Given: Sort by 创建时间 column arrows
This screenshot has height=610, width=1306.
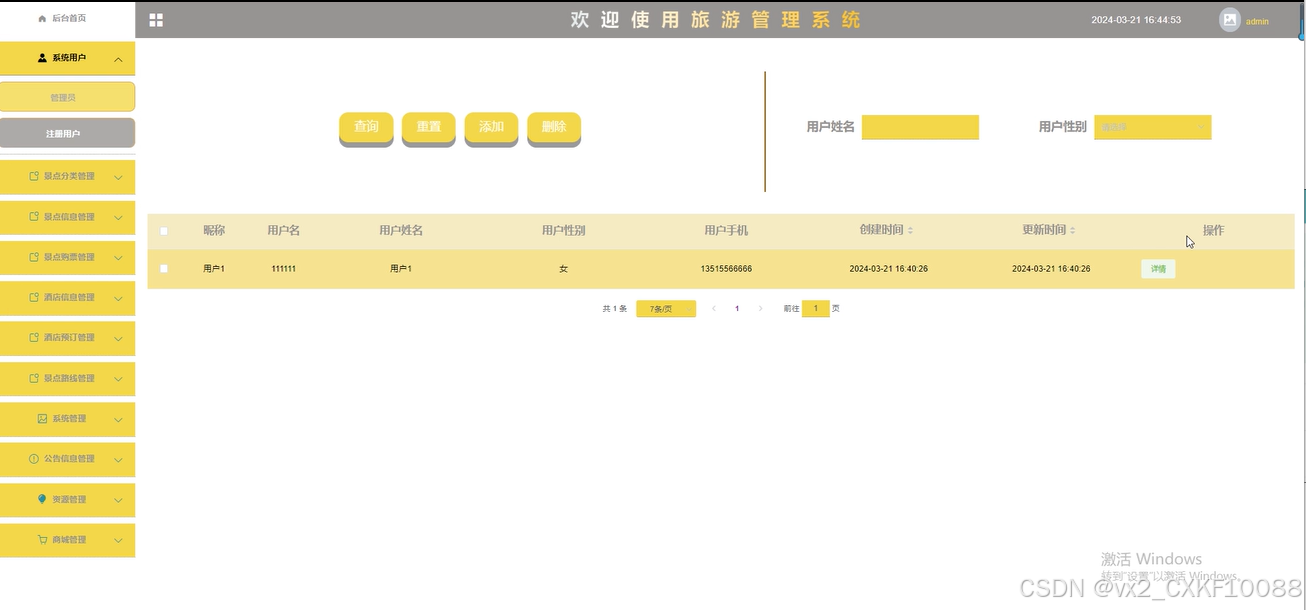Looking at the screenshot, I should coord(910,231).
